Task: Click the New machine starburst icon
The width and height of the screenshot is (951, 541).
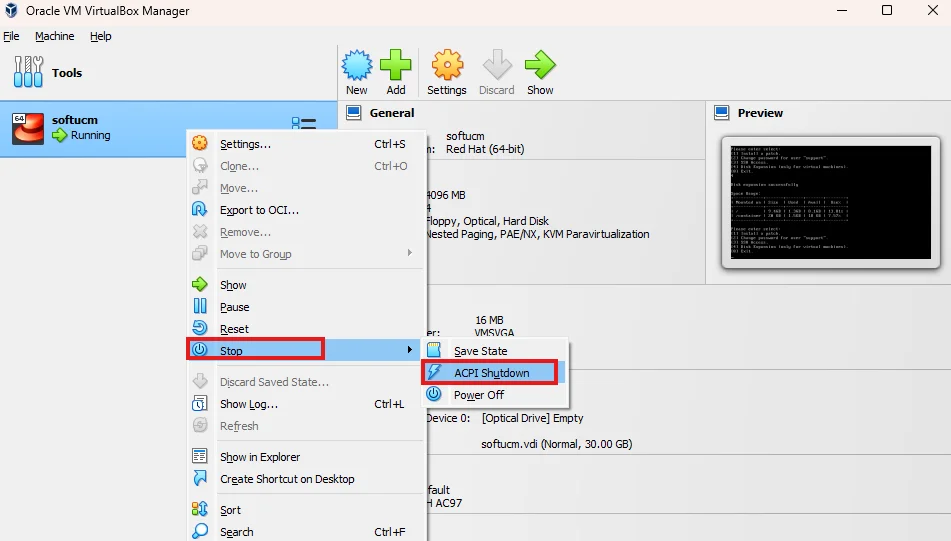Action: click(357, 65)
